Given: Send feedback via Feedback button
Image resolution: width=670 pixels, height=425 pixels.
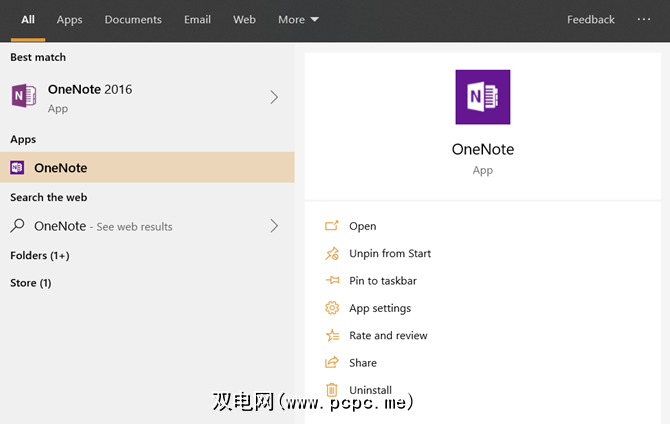Looking at the screenshot, I should [x=590, y=20].
